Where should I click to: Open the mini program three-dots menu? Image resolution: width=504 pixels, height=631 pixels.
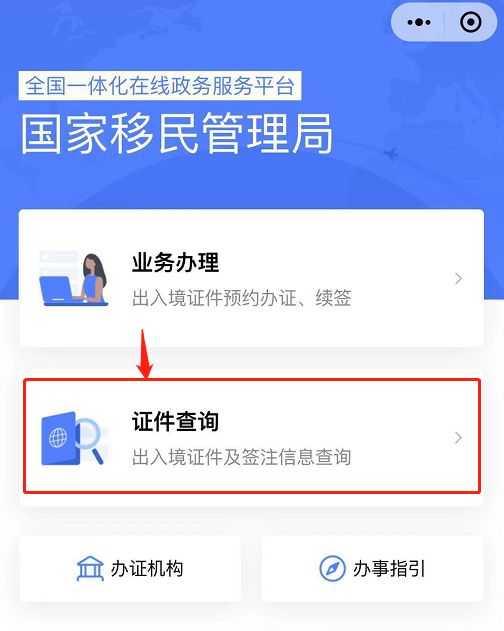419,22
